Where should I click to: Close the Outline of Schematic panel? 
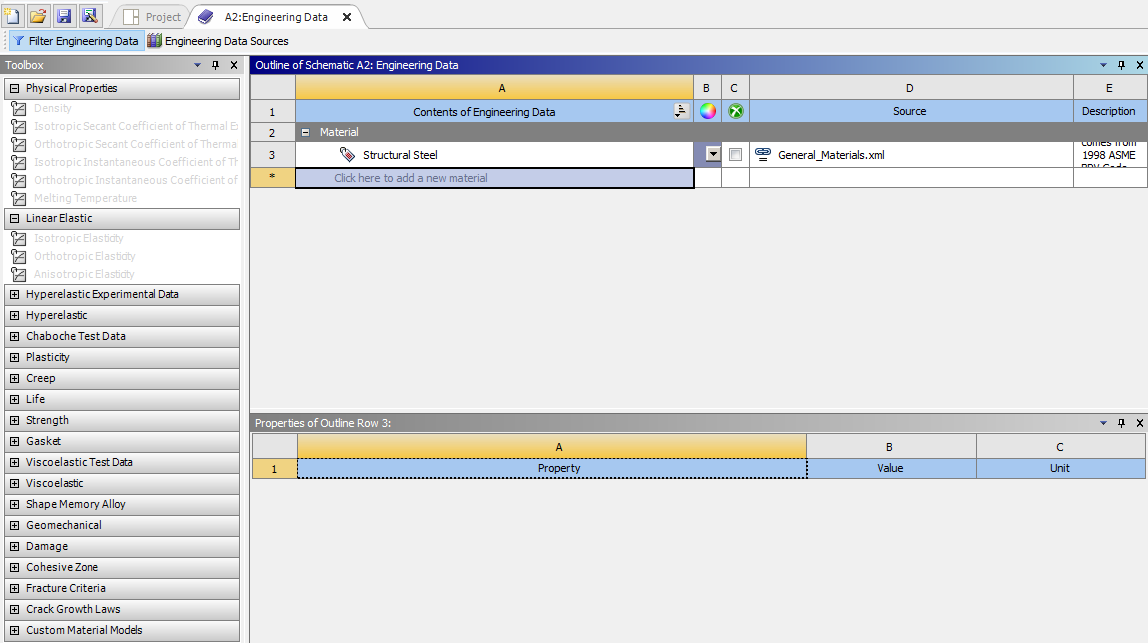point(1140,65)
